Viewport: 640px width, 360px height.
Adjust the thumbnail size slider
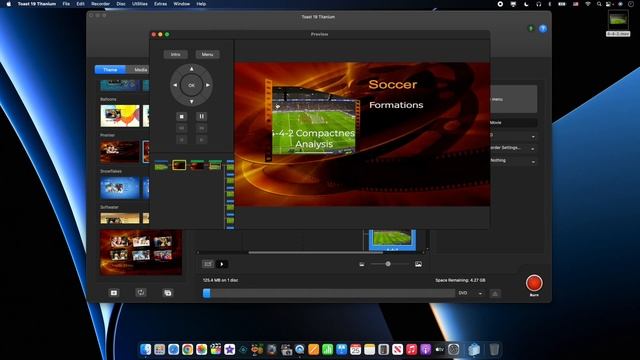click(388, 264)
